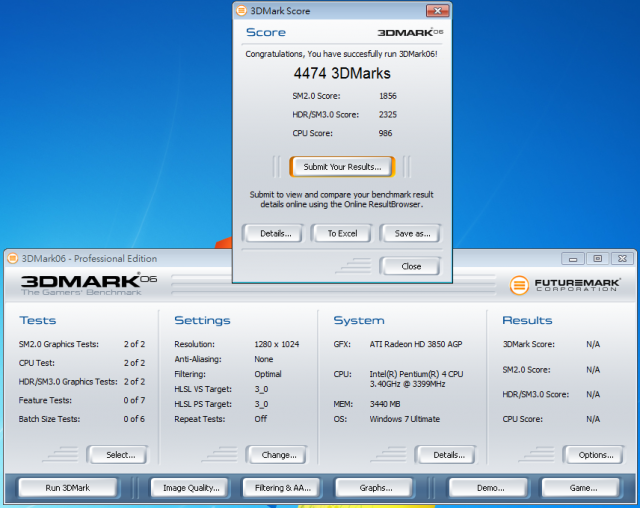This screenshot has height=508, width=640.
Task: Click Feature Tests value 0 of 7
Action: pyautogui.click(x=134, y=400)
